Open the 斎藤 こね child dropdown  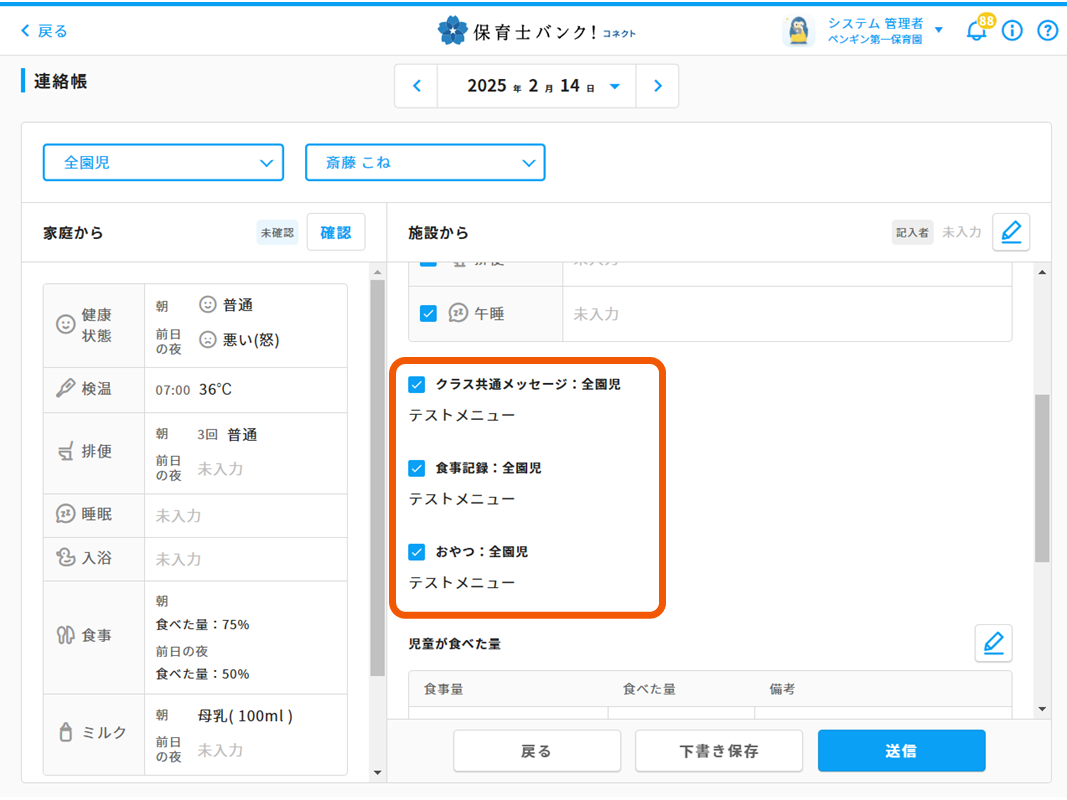point(425,162)
